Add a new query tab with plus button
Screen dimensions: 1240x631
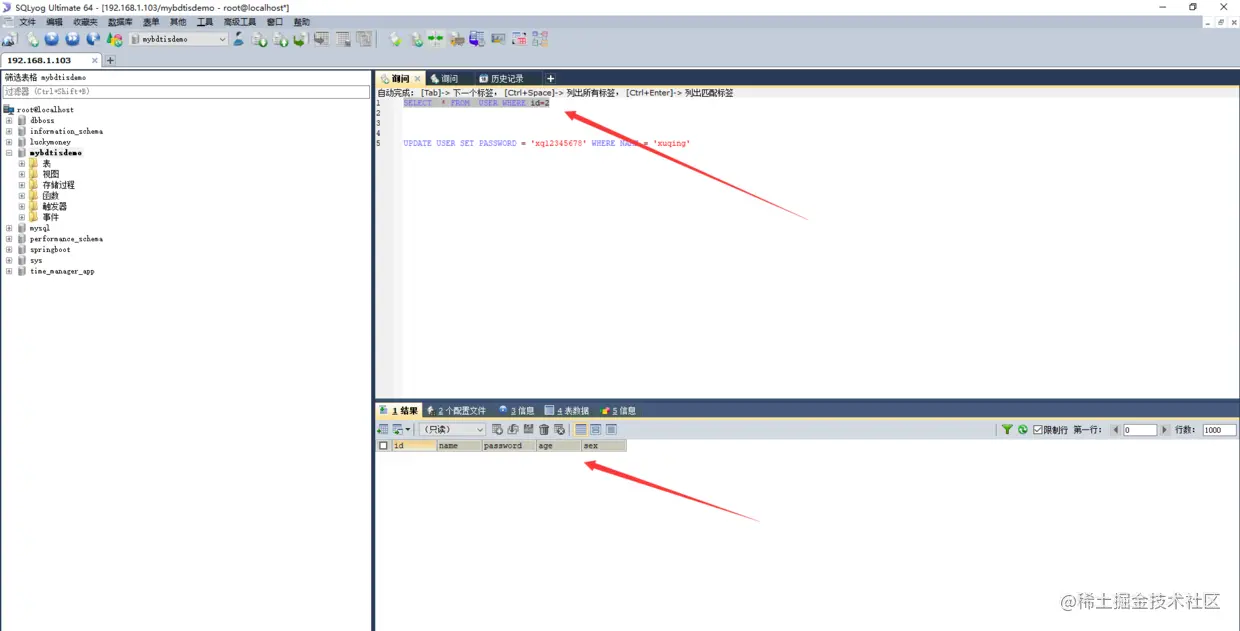pos(550,78)
